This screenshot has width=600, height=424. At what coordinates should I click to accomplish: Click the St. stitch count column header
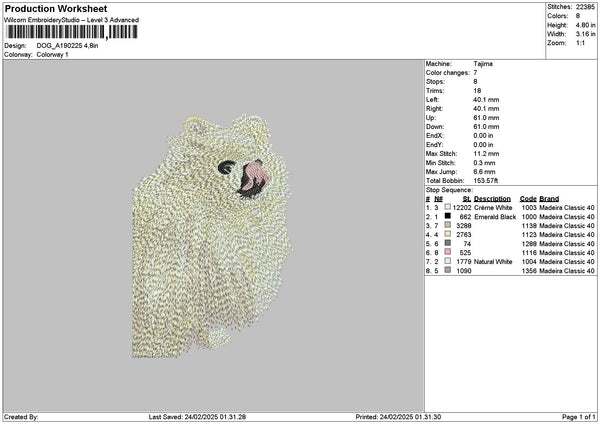466,198
